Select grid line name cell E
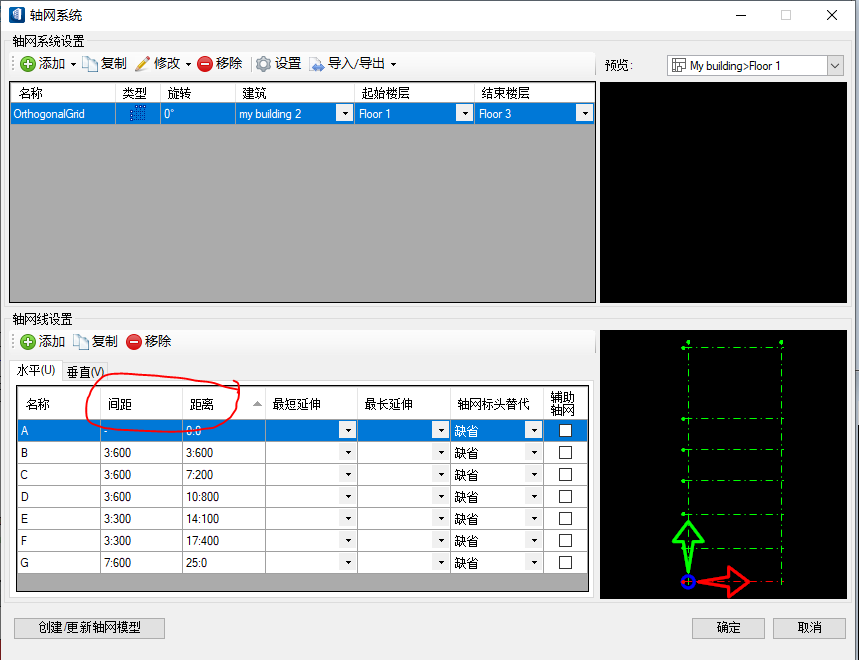 [59, 518]
